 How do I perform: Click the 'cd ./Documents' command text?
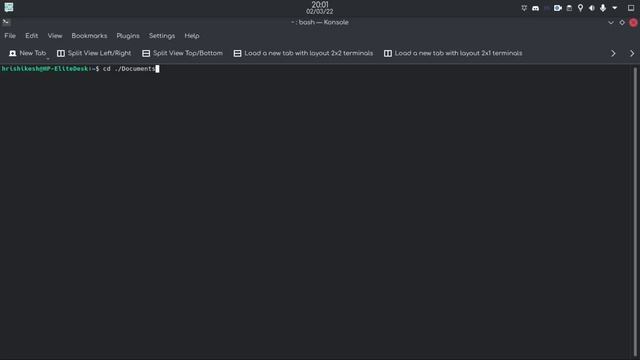click(x=129, y=69)
